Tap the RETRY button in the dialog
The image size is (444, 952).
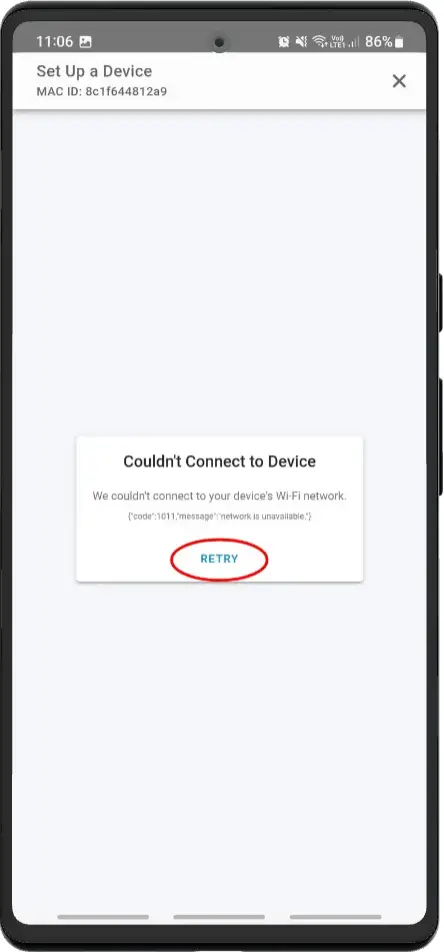pyautogui.click(x=219, y=559)
